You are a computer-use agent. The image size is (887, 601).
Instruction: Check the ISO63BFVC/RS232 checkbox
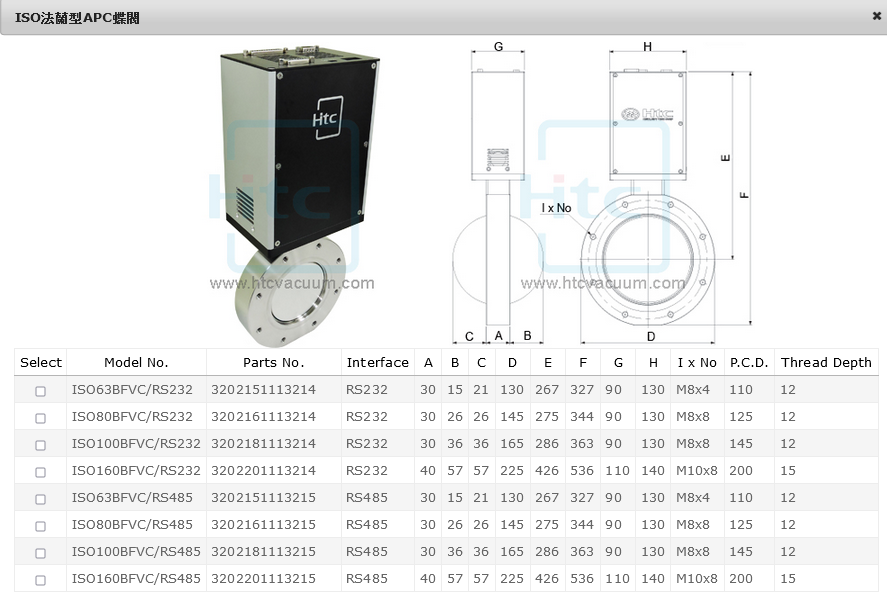coord(41,391)
